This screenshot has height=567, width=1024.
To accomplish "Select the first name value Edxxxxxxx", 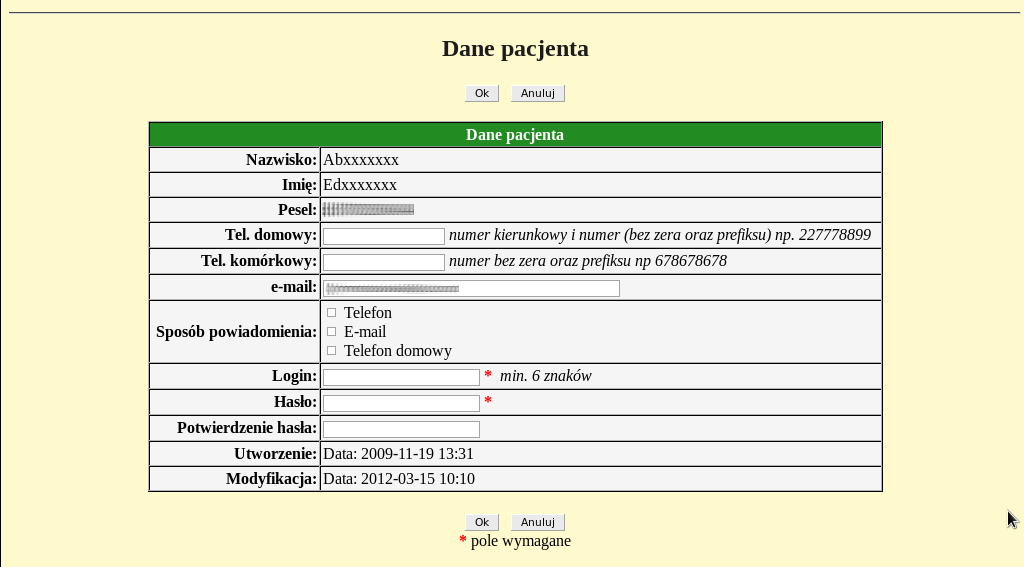I will point(360,185).
